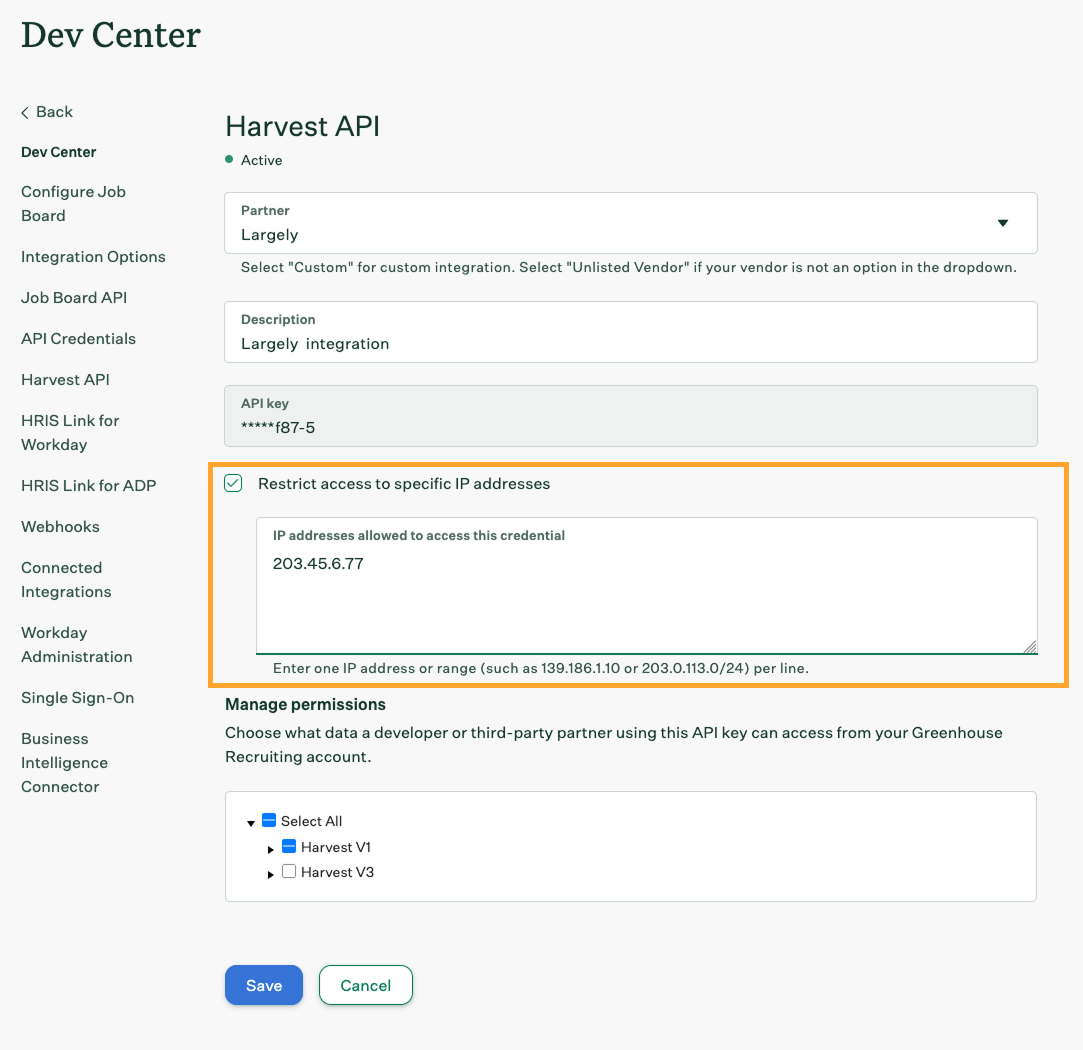Grab the textarea resize handle
The width and height of the screenshot is (1083, 1050).
point(1029,647)
